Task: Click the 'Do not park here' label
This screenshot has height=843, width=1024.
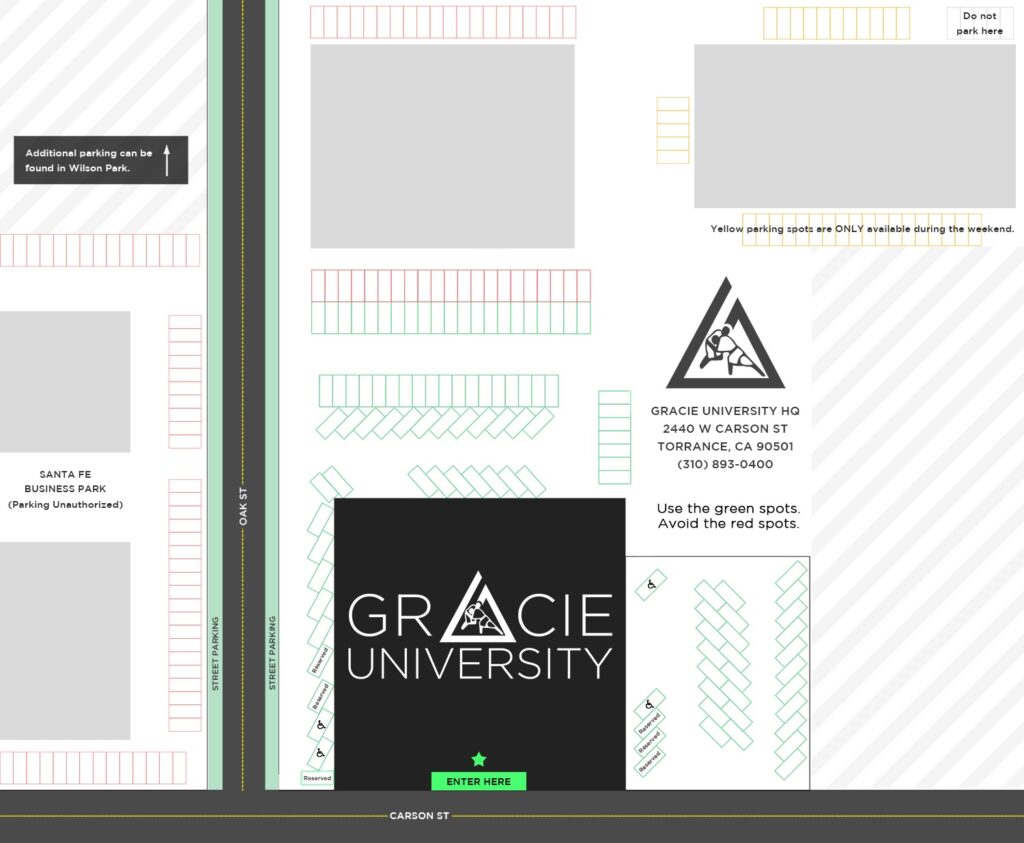Action: coord(979,23)
